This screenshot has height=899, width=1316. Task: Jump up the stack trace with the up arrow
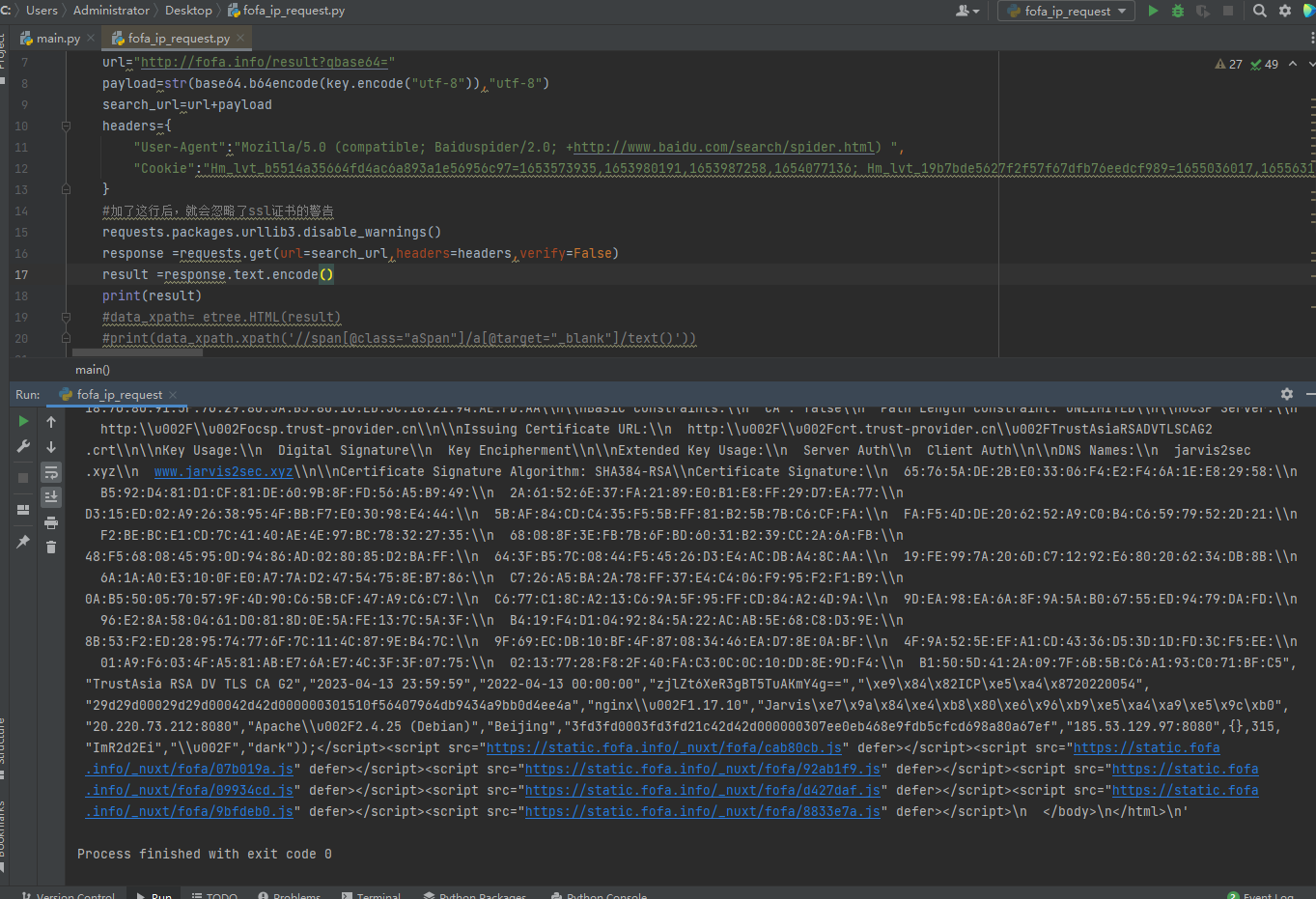(x=51, y=421)
